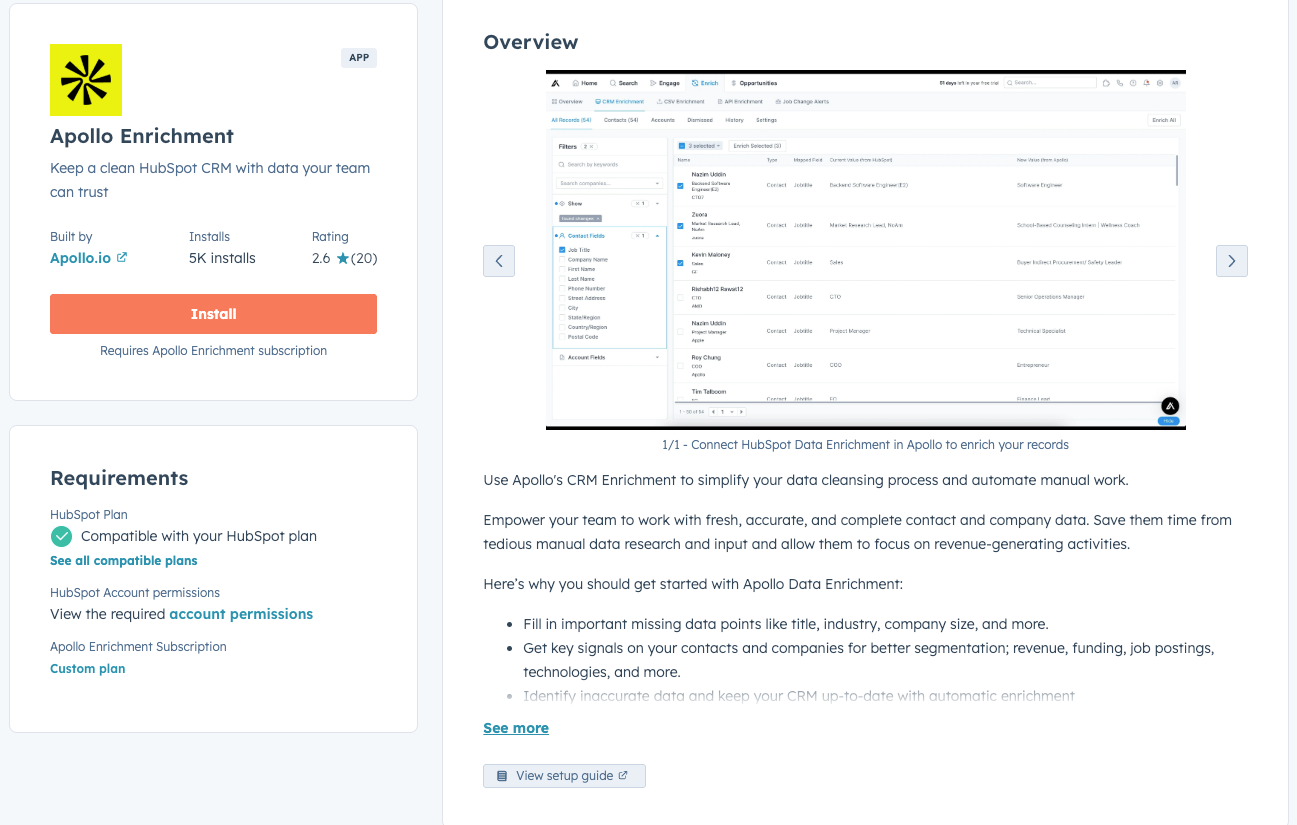Click the HubSpot Account permissions label

pos(135,593)
